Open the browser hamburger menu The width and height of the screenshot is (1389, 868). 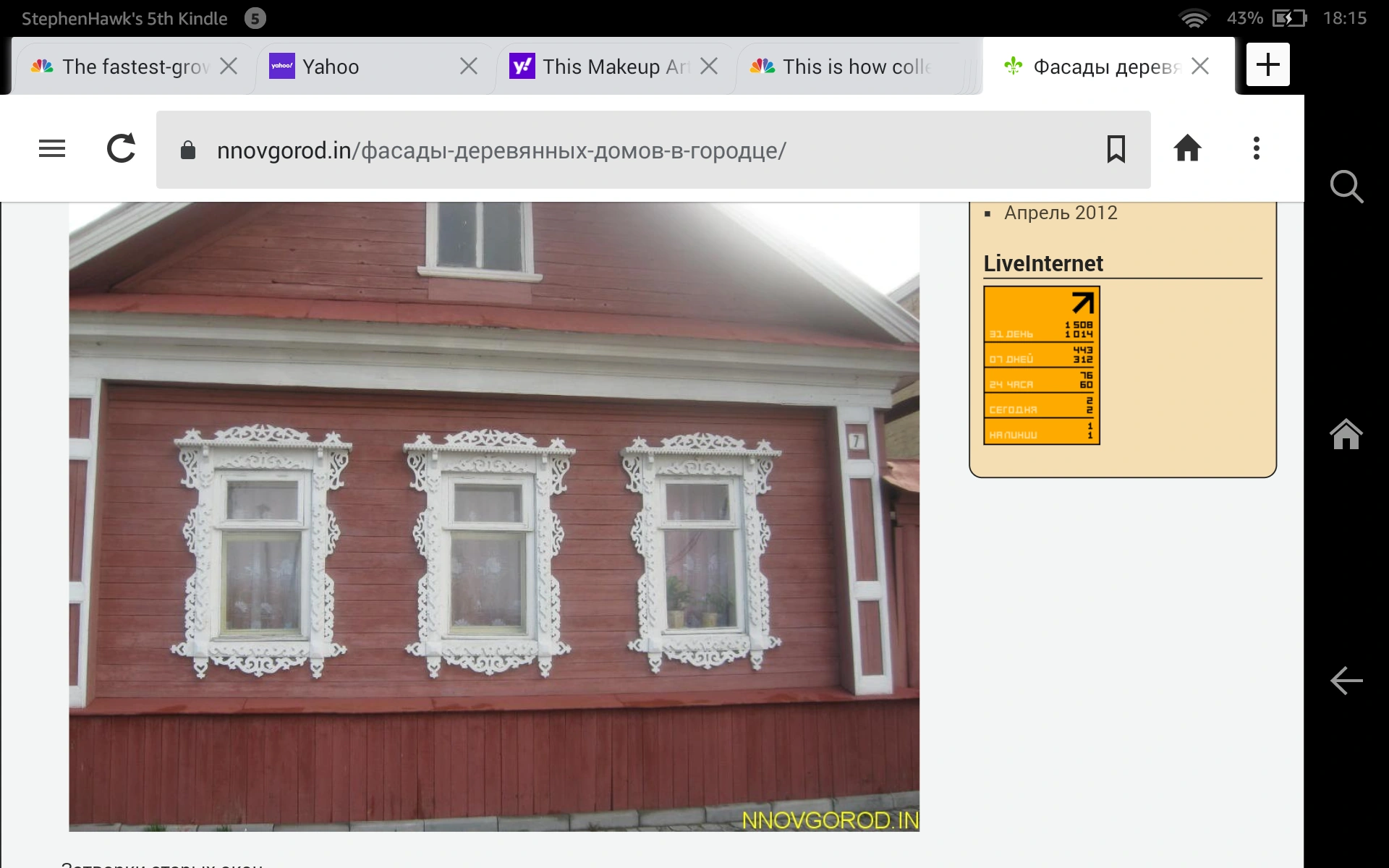point(52,149)
